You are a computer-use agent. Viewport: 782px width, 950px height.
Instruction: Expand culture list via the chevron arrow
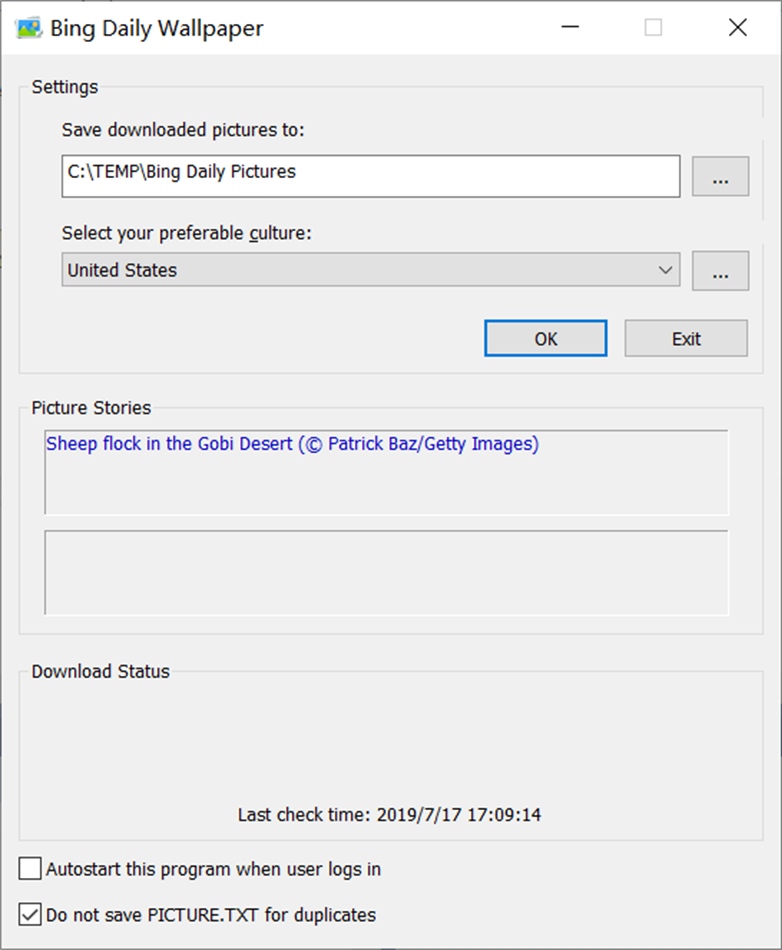click(666, 270)
